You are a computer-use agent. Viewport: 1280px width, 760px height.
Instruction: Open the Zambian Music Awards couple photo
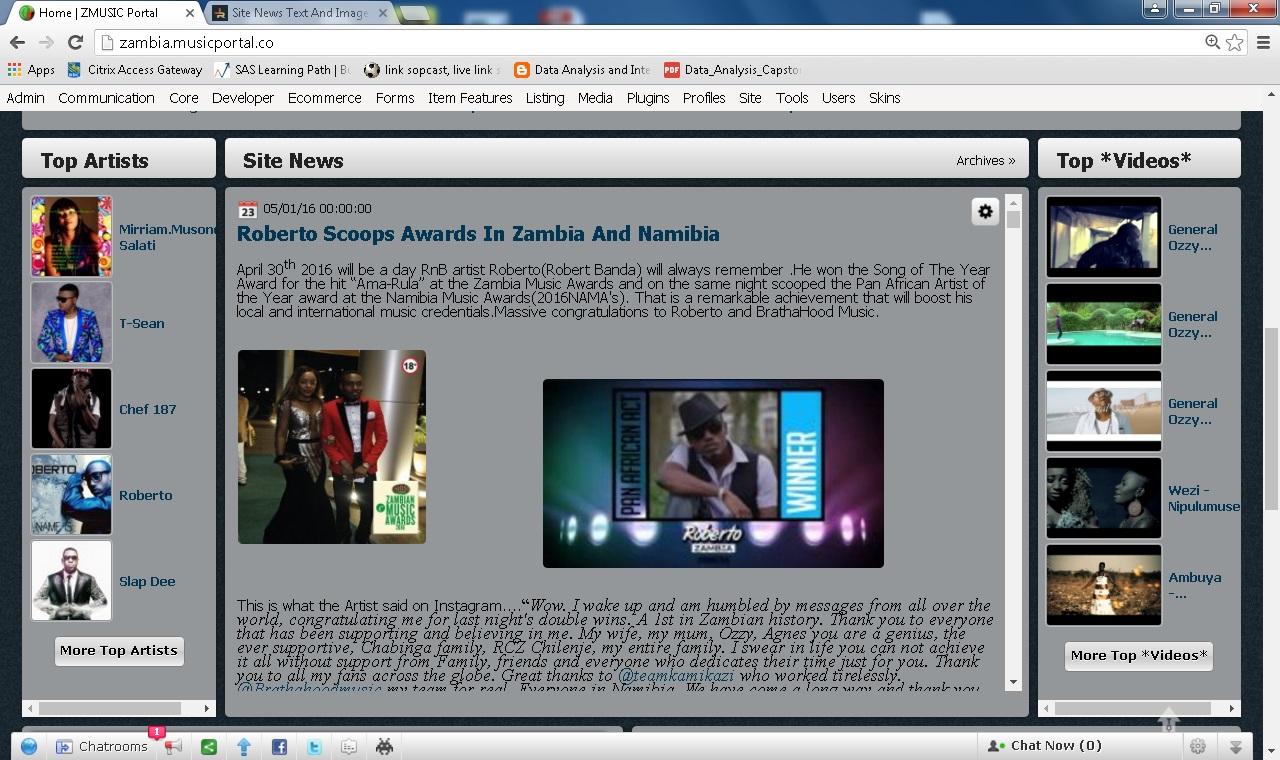tap(332, 447)
